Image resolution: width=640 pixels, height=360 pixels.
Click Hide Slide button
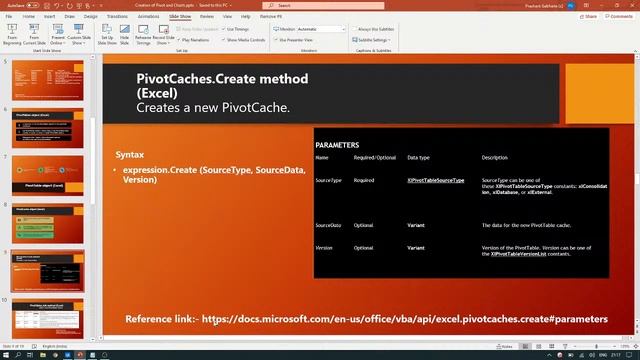(124, 34)
